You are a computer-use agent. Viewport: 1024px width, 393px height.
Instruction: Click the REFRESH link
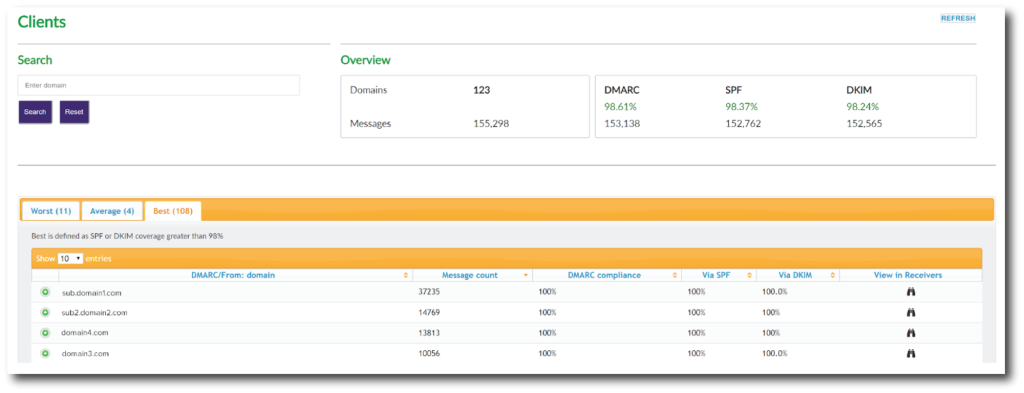(957, 18)
